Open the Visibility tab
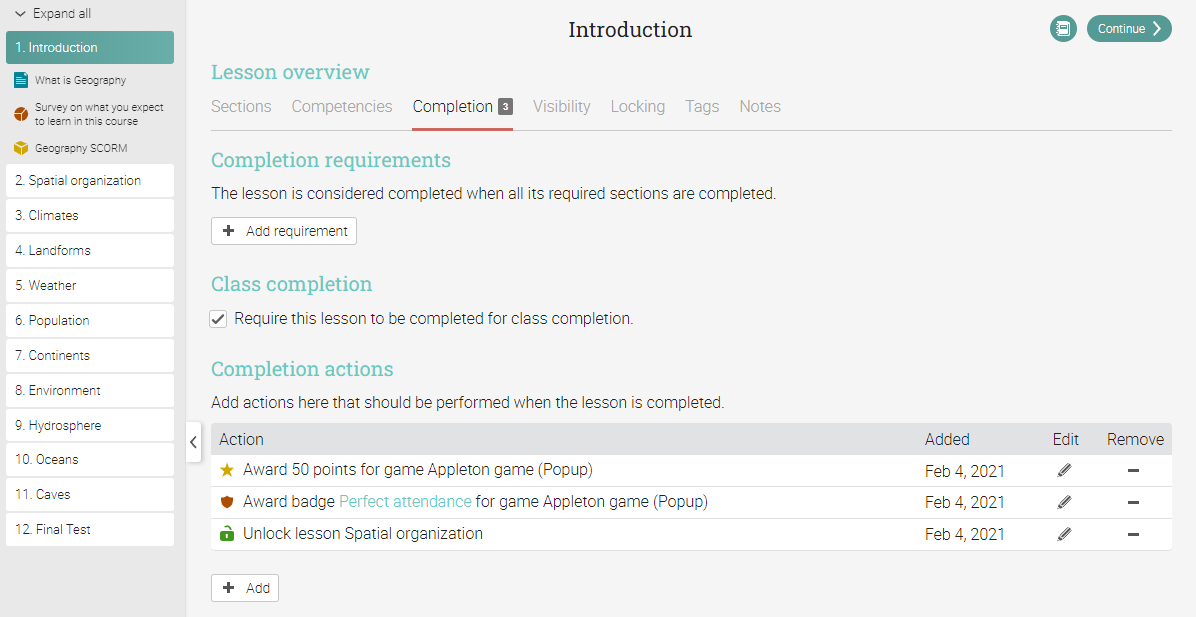The width and height of the screenshot is (1196, 617). point(561,107)
